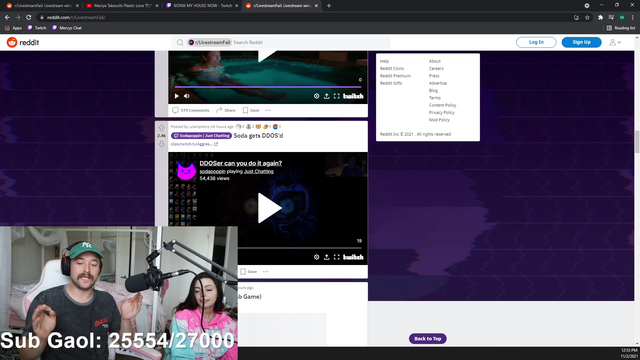Image resolution: width=640 pixels, height=360 pixels.
Task: Click the browser forward arrow
Action: pos(18,17)
